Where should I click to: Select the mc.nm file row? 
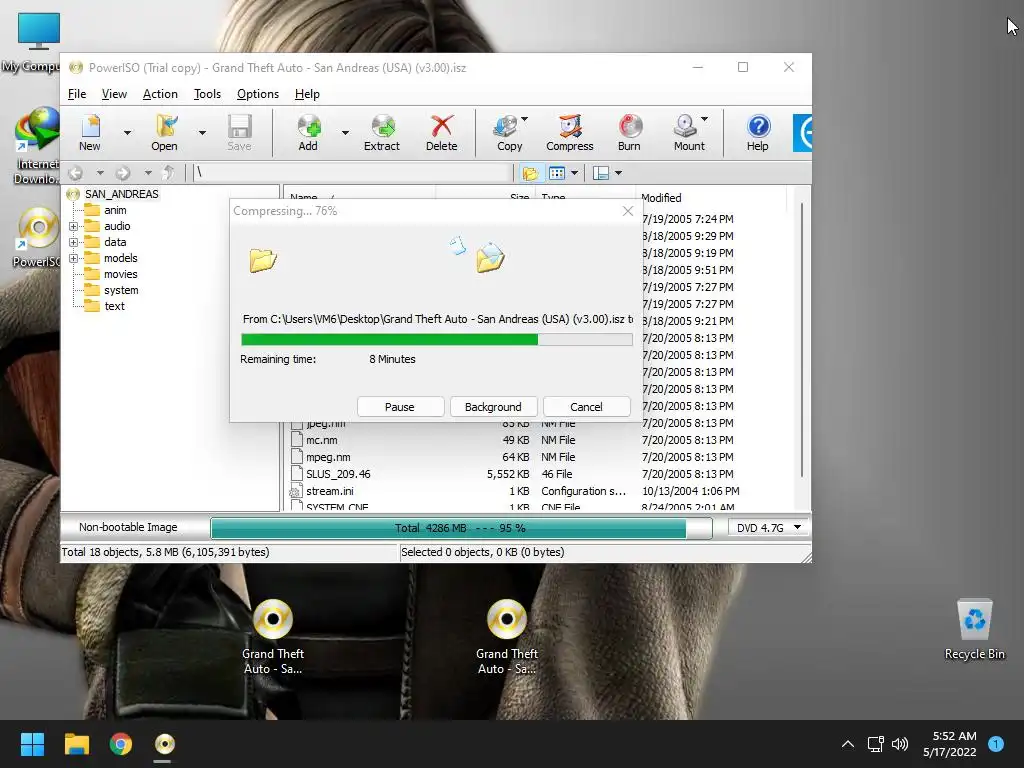(x=537, y=440)
